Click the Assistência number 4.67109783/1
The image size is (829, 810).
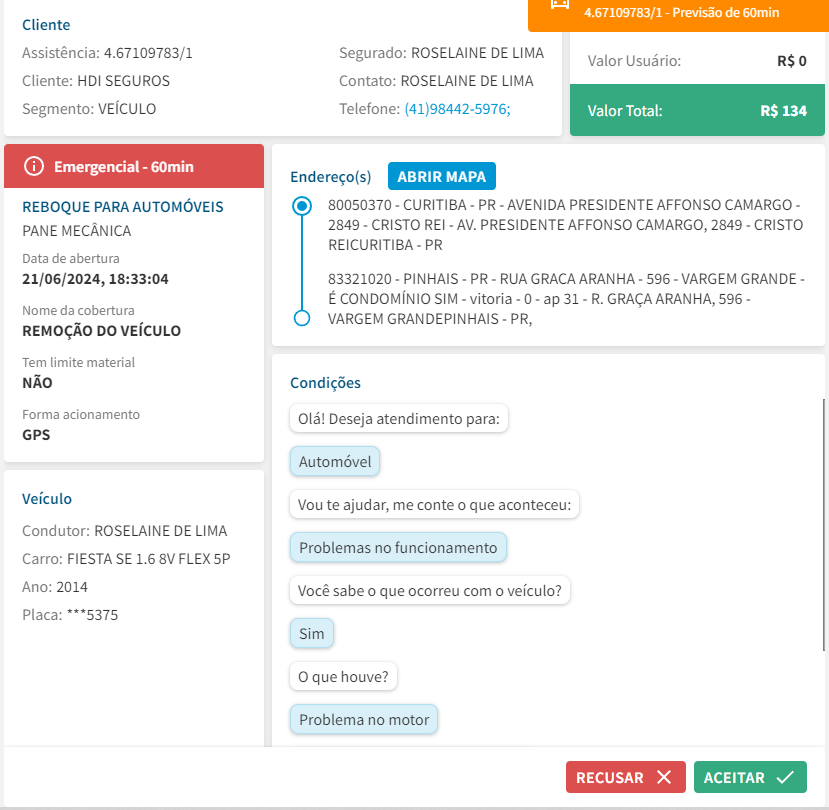(x=148, y=53)
